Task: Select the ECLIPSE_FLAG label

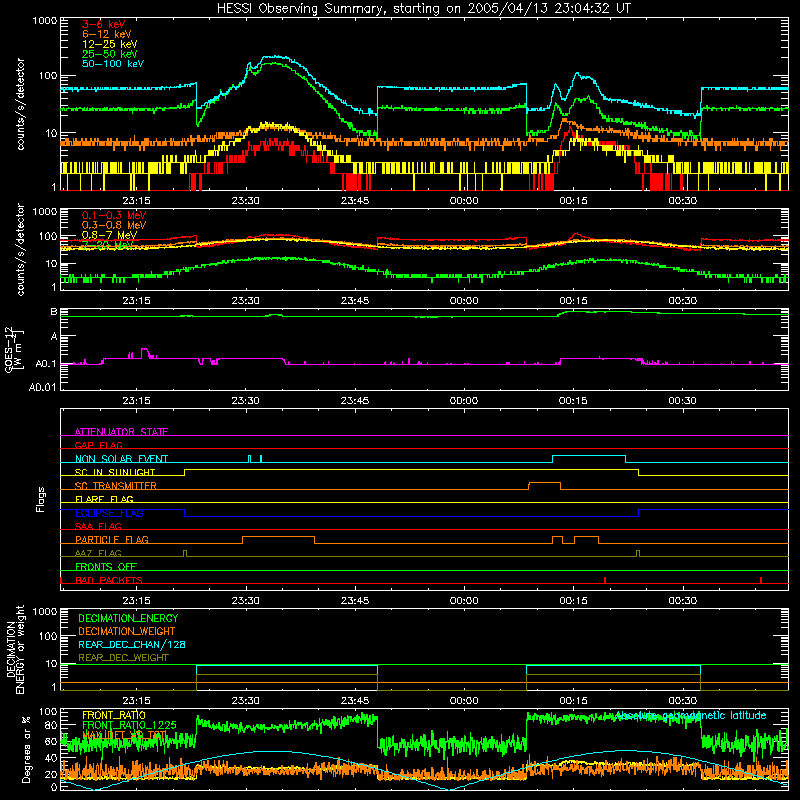Action: [x=109, y=513]
